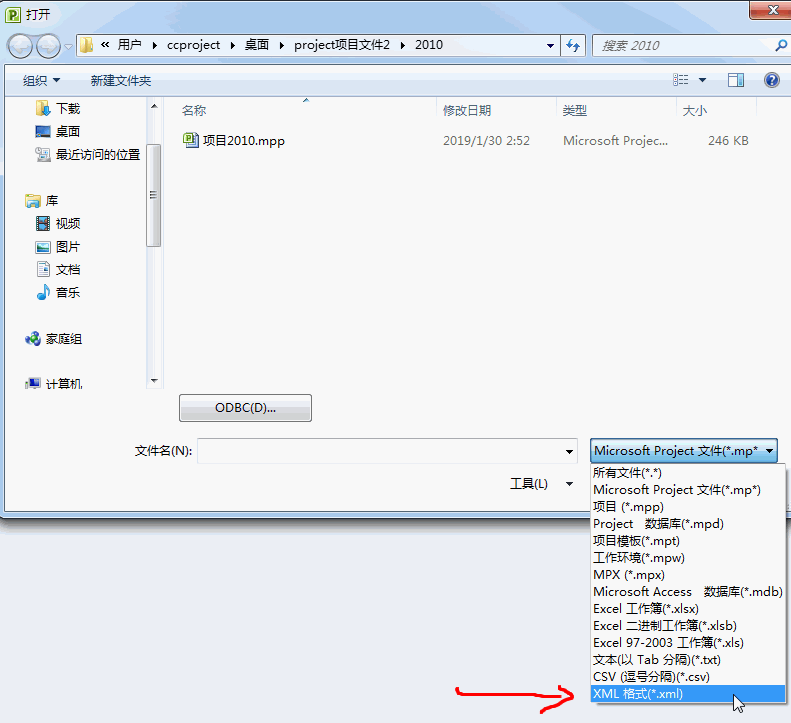Open the 文档 library

click(x=58, y=269)
